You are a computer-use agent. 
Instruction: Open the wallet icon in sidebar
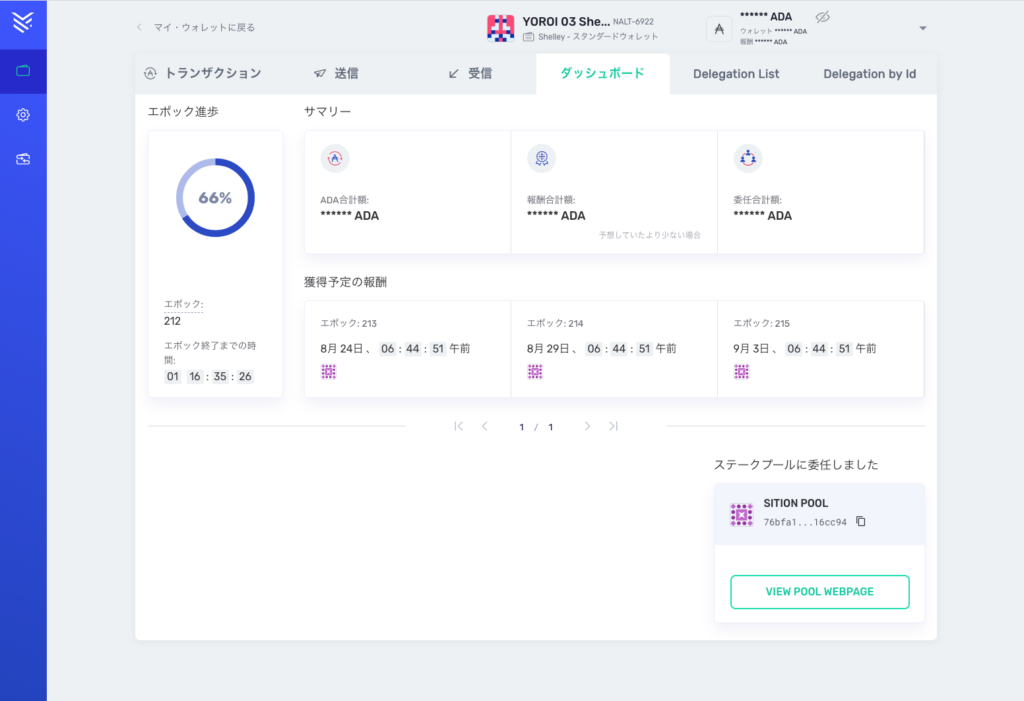click(23, 71)
